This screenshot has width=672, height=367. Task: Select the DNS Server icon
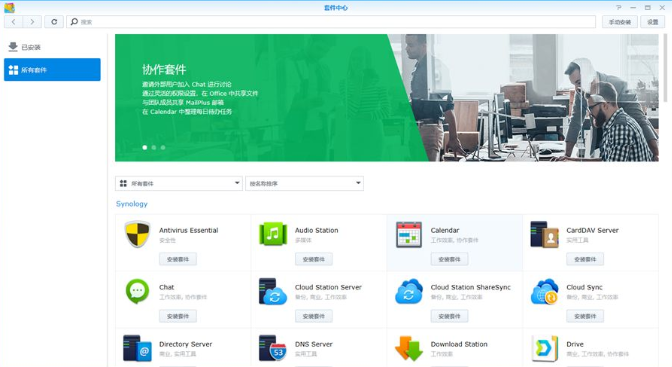pyautogui.click(x=273, y=348)
